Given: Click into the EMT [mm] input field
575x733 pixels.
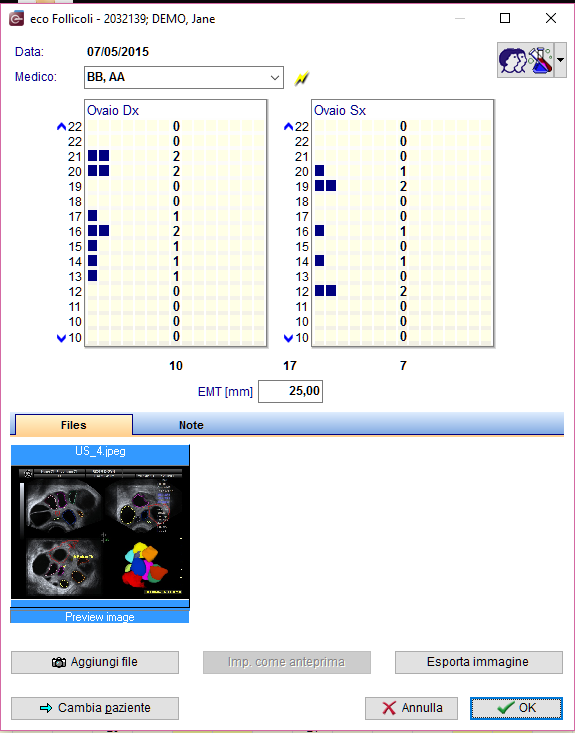Looking at the screenshot, I should [x=290, y=391].
